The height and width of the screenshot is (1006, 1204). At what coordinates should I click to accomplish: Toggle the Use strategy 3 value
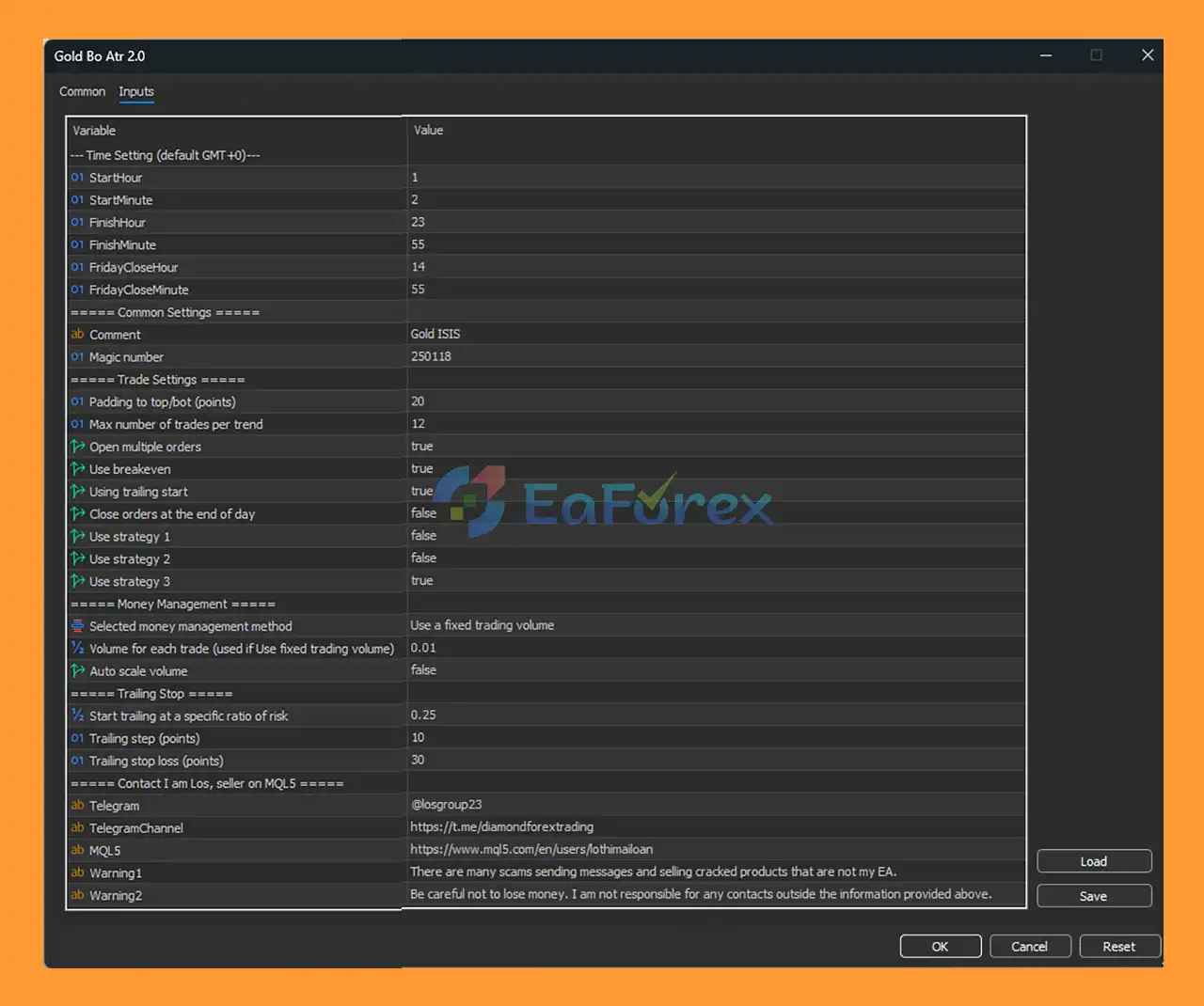click(422, 581)
